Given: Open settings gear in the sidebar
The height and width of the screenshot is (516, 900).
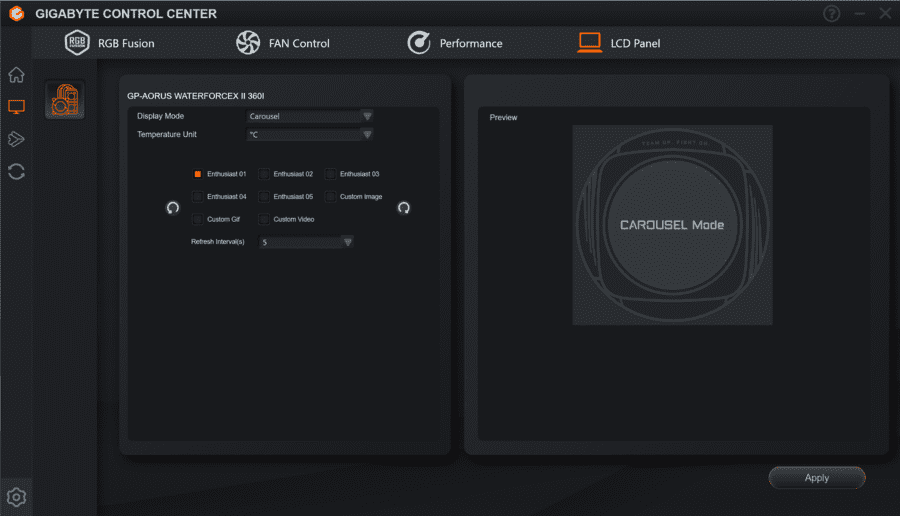Looking at the screenshot, I should point(16,497).
